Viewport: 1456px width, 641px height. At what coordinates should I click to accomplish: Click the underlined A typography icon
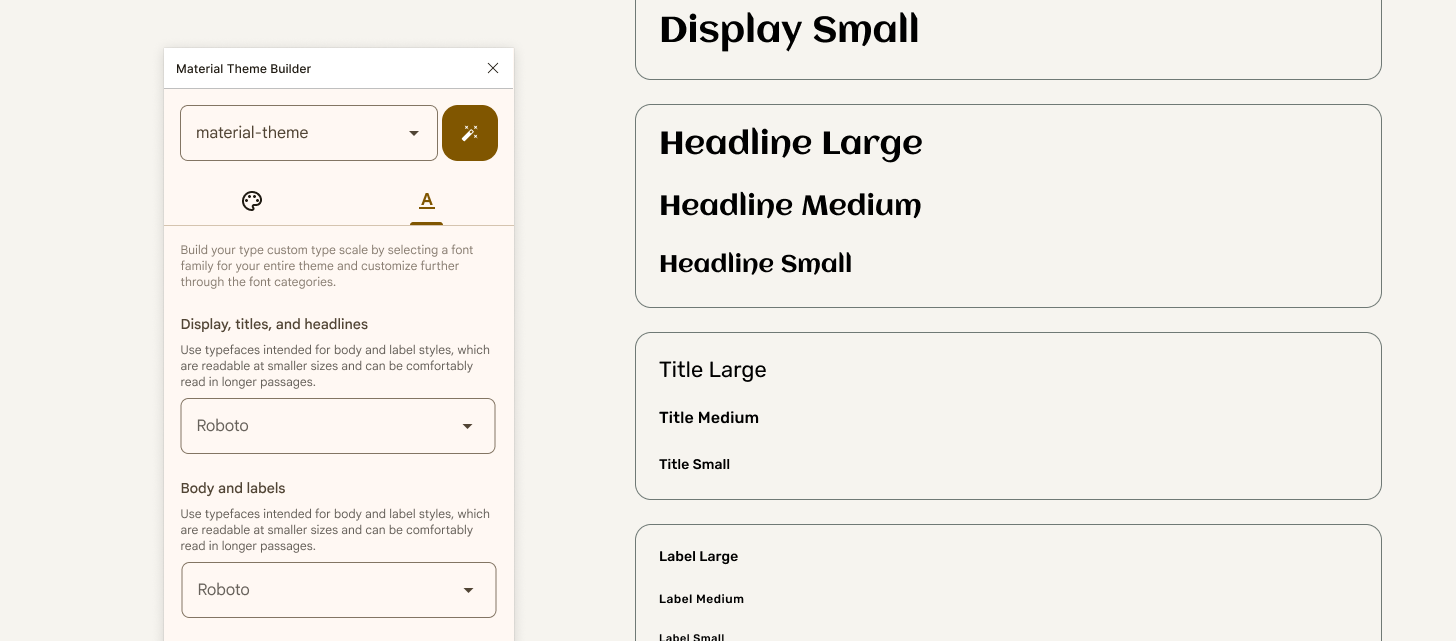click(x=426, y=201)
